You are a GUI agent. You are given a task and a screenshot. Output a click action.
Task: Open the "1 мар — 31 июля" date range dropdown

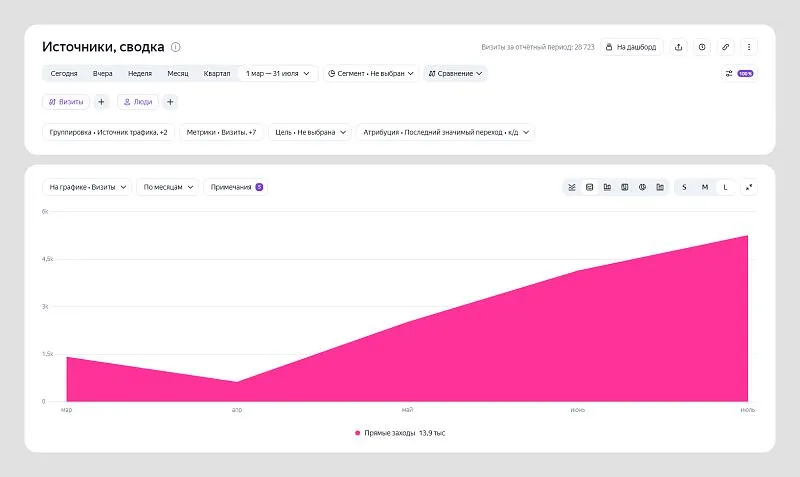point(278,73)
